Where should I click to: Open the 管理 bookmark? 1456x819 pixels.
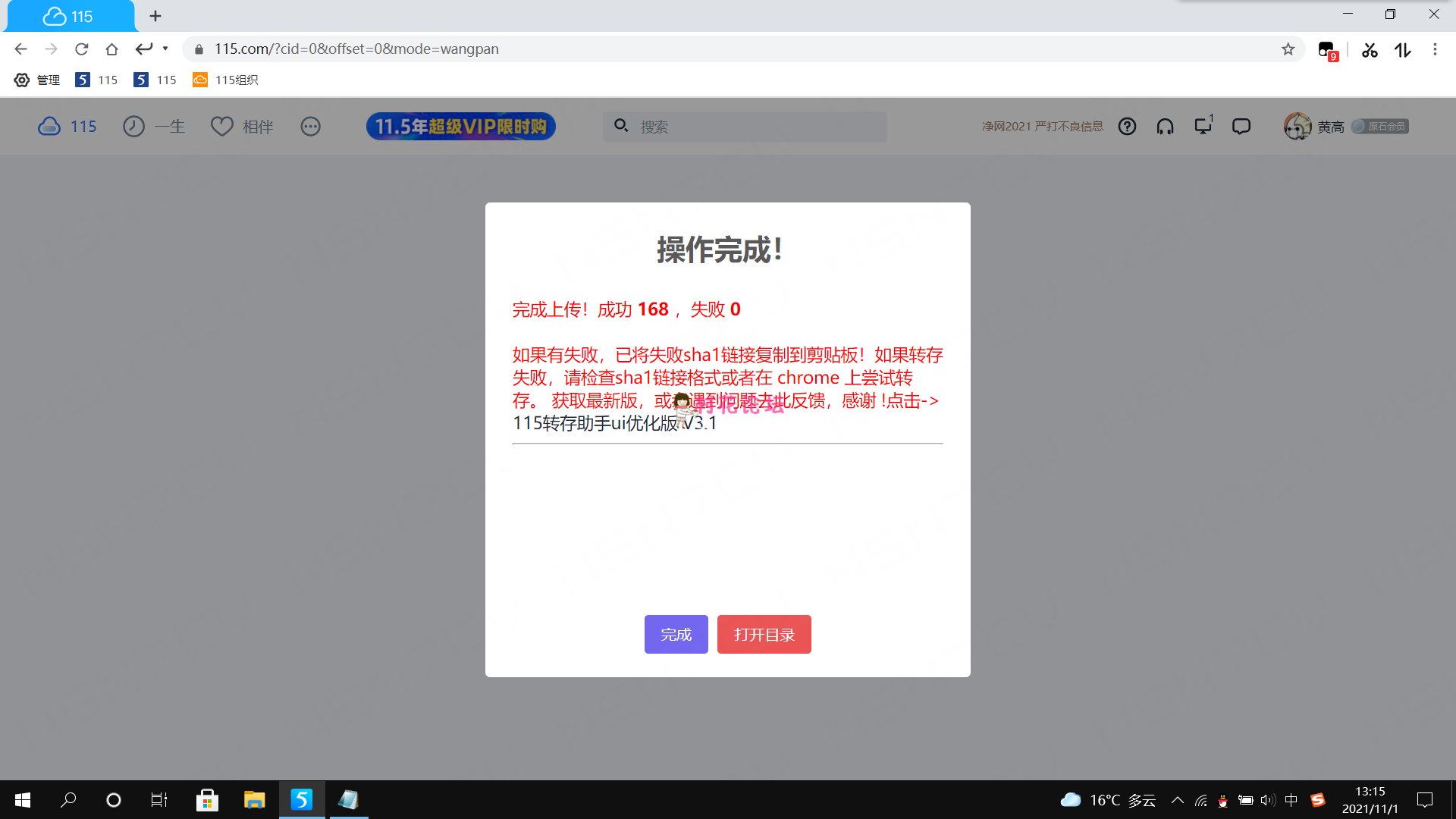37,80
